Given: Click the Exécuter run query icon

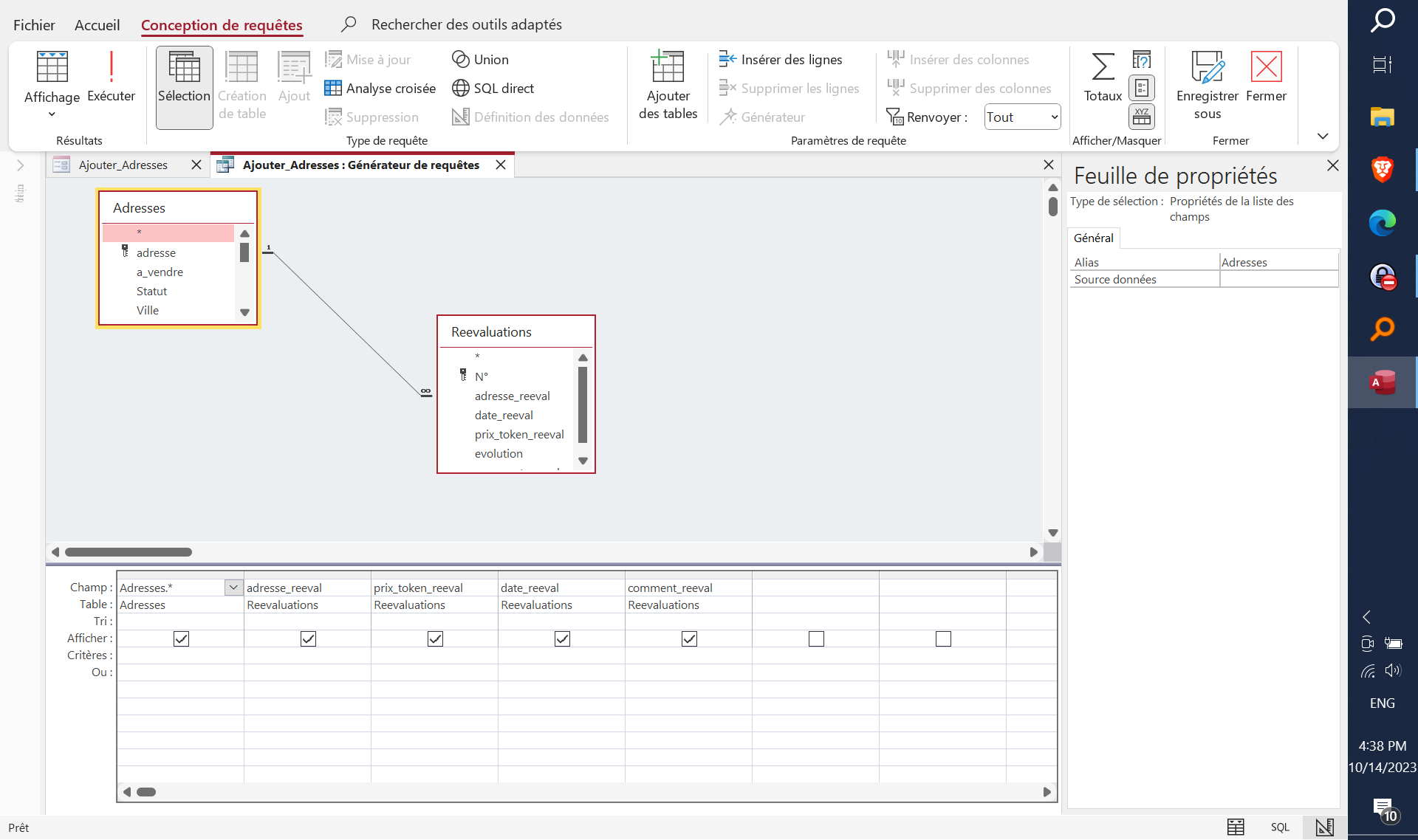Looking at the screenshot, I should [111, 68].
